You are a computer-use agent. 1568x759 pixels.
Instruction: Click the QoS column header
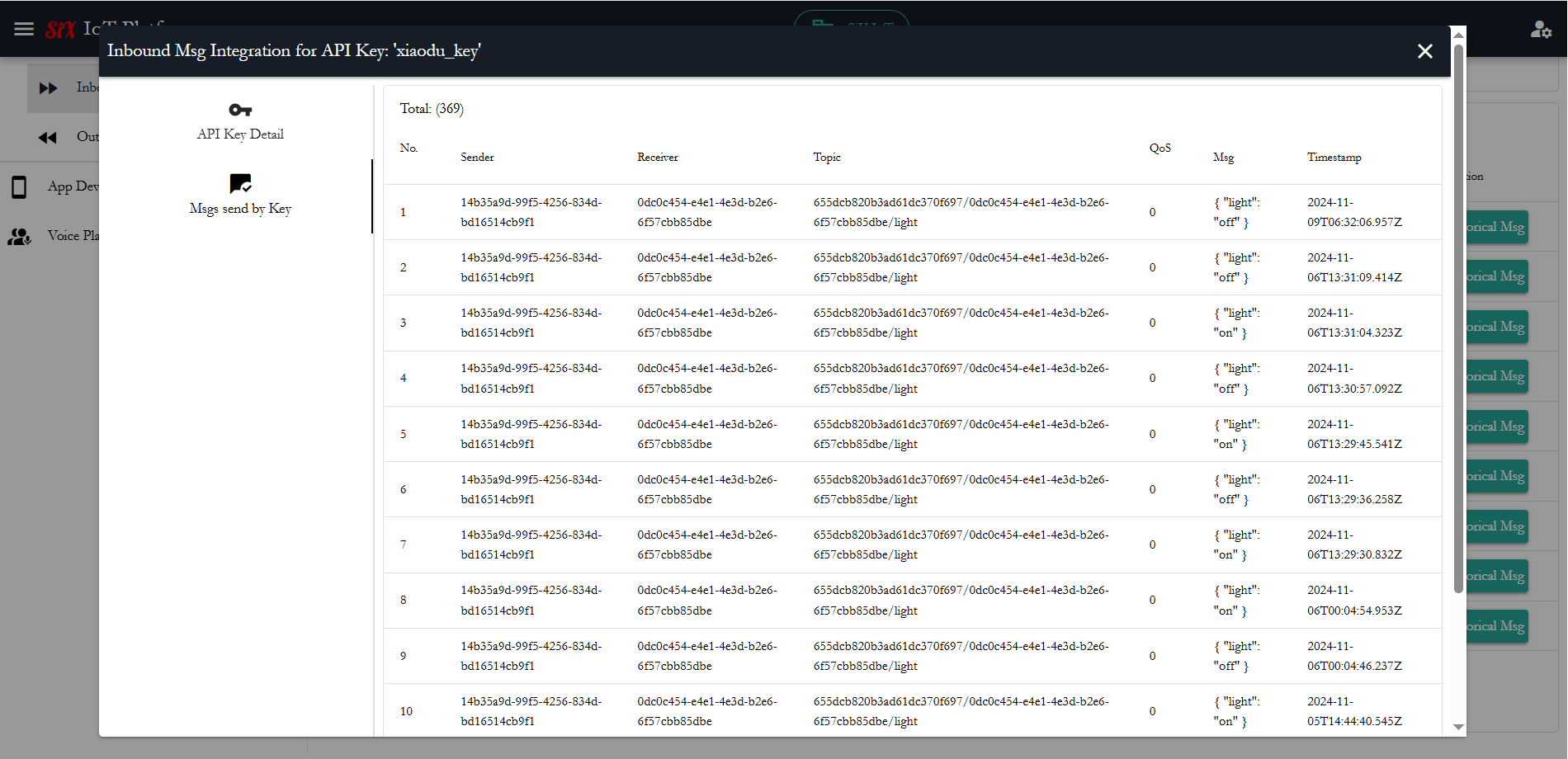coord(1159,148)
